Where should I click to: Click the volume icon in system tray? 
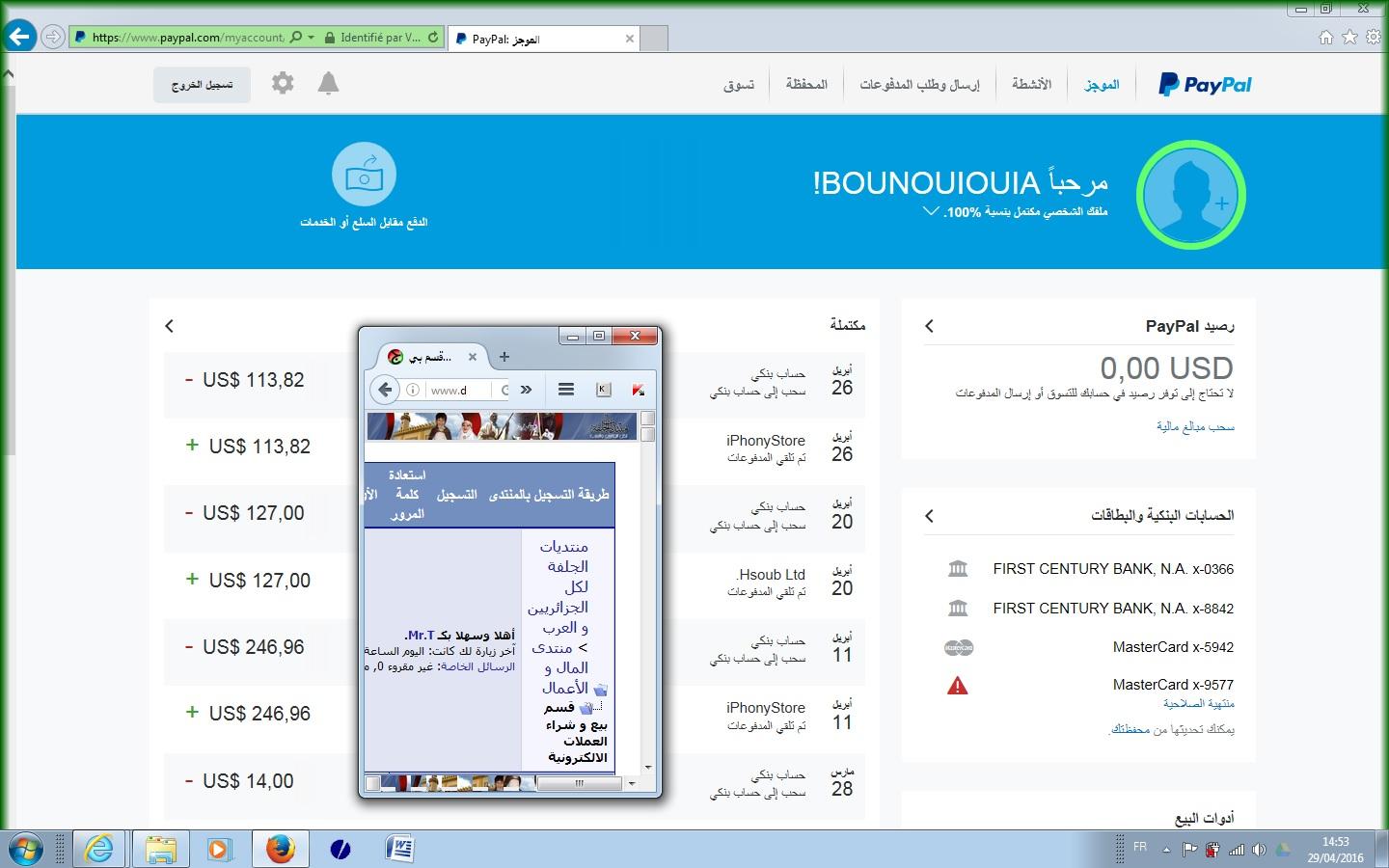click(x=1259, y=850)
